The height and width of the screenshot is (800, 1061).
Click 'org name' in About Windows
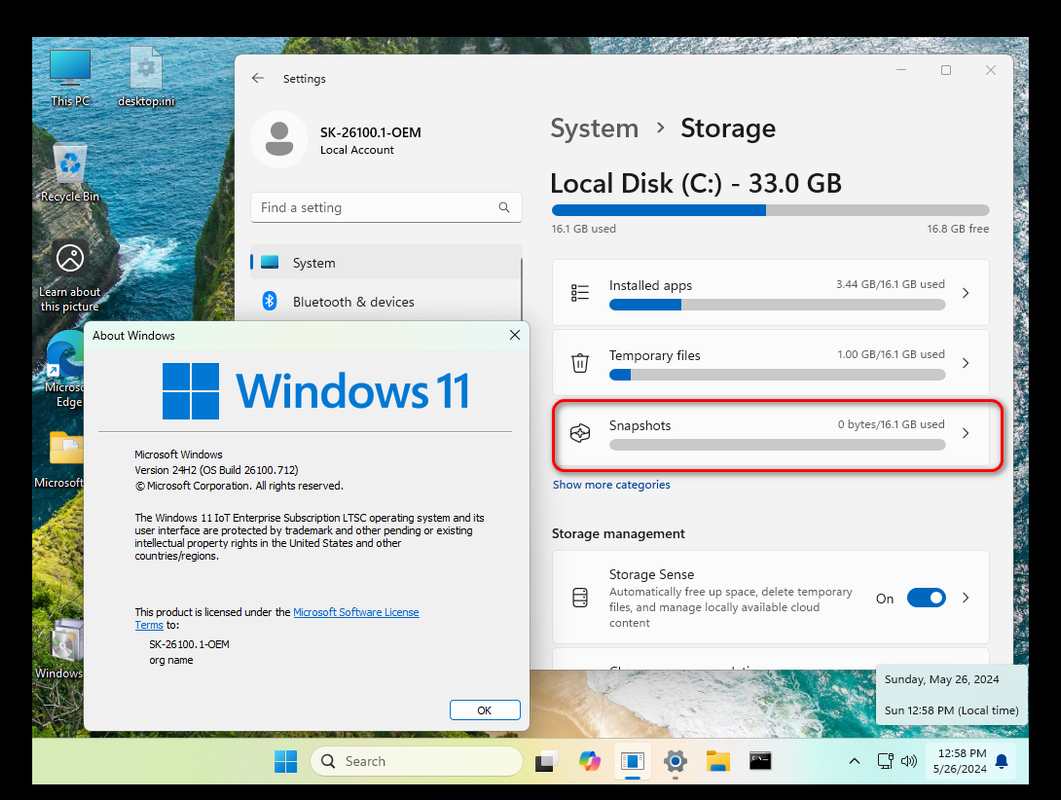(171, 660)
